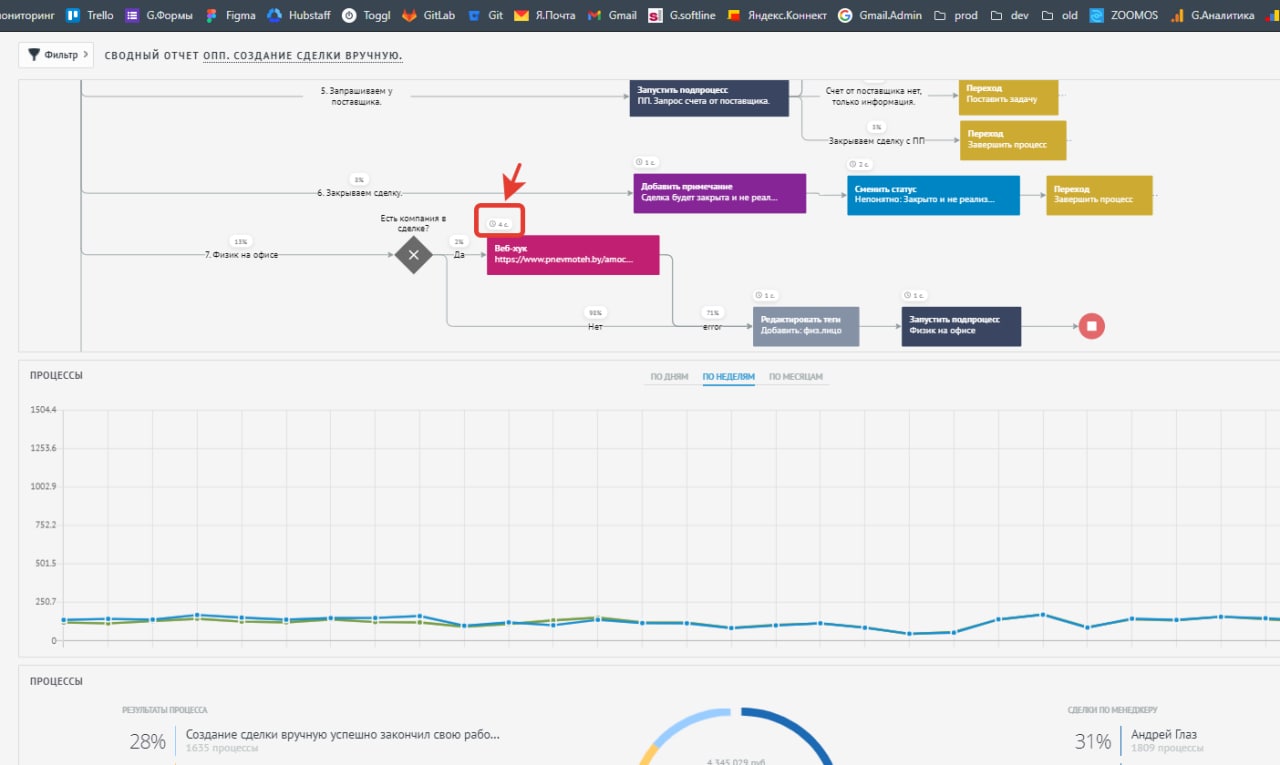Click СДЕЛКИ ПО МЕНЕДЖЕРУ heading
Image resolution: width=1280 pixels, height=765 pixels.
coord(1113,710)
